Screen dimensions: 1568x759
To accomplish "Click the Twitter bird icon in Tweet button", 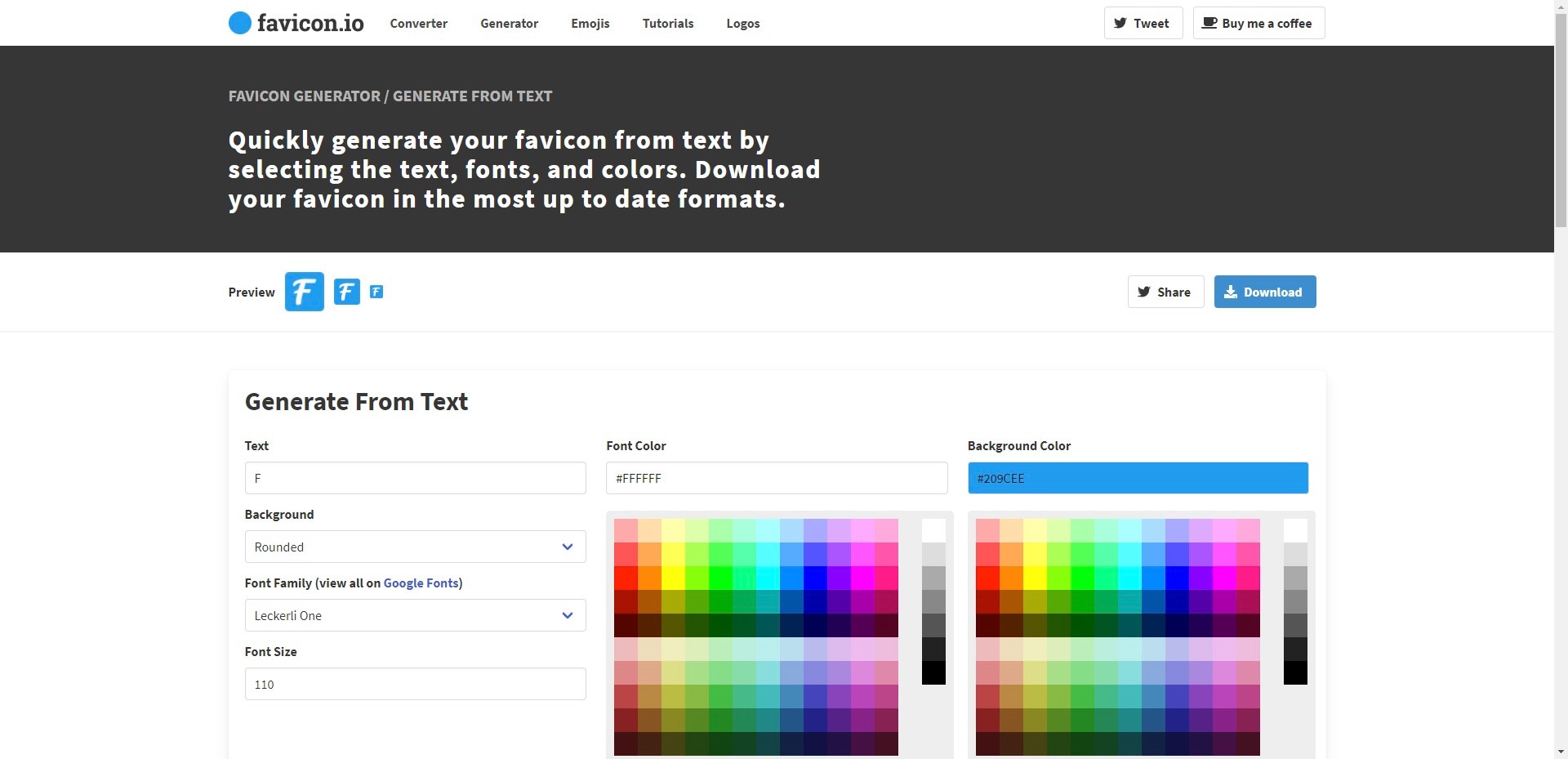I will 1120,23.
